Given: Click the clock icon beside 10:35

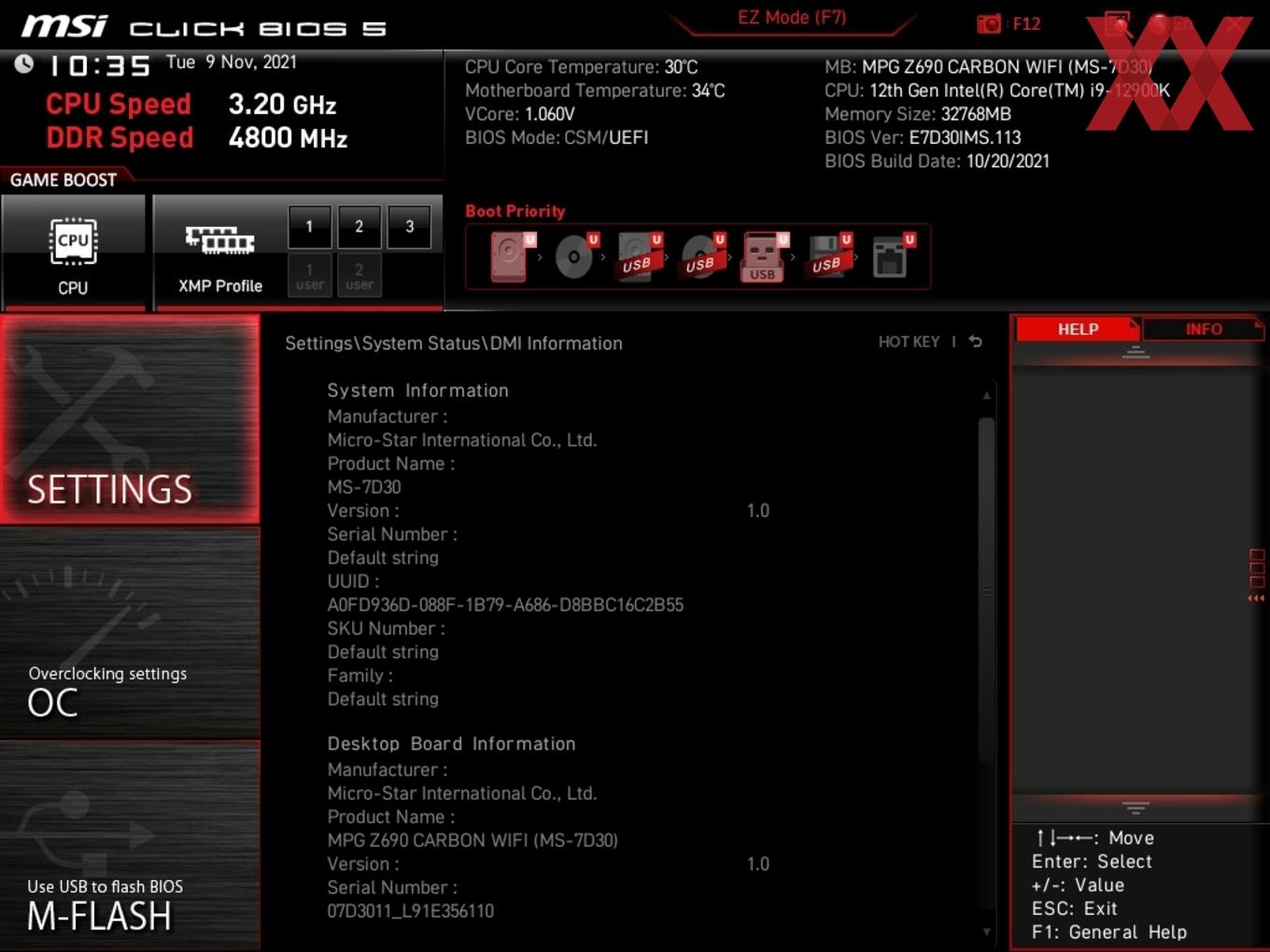Looking at the screenshot, I should point(24,64).
